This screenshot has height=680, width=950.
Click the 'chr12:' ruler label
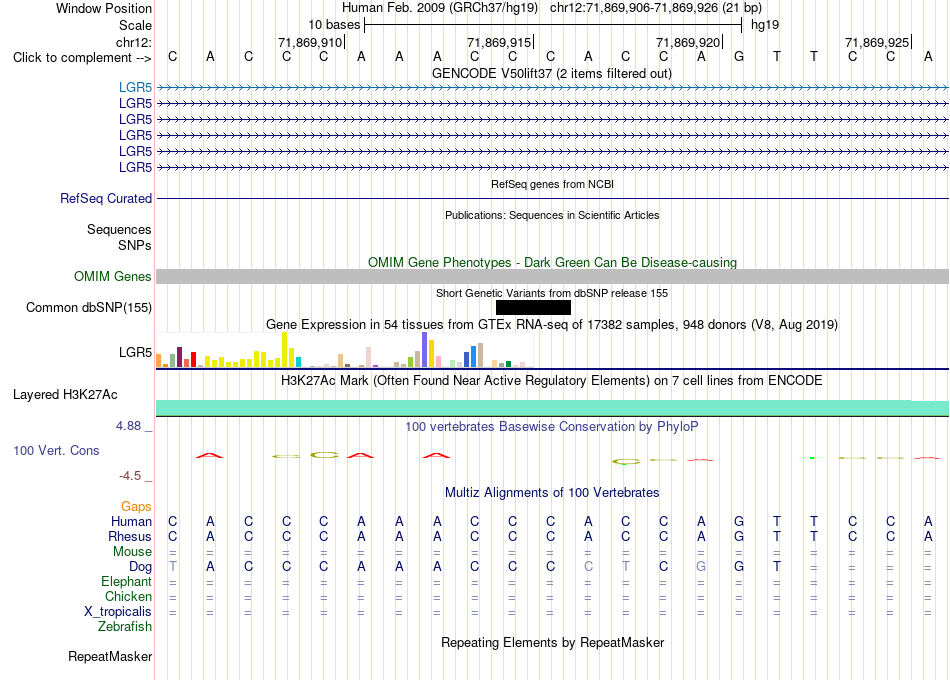coord(134,42)
